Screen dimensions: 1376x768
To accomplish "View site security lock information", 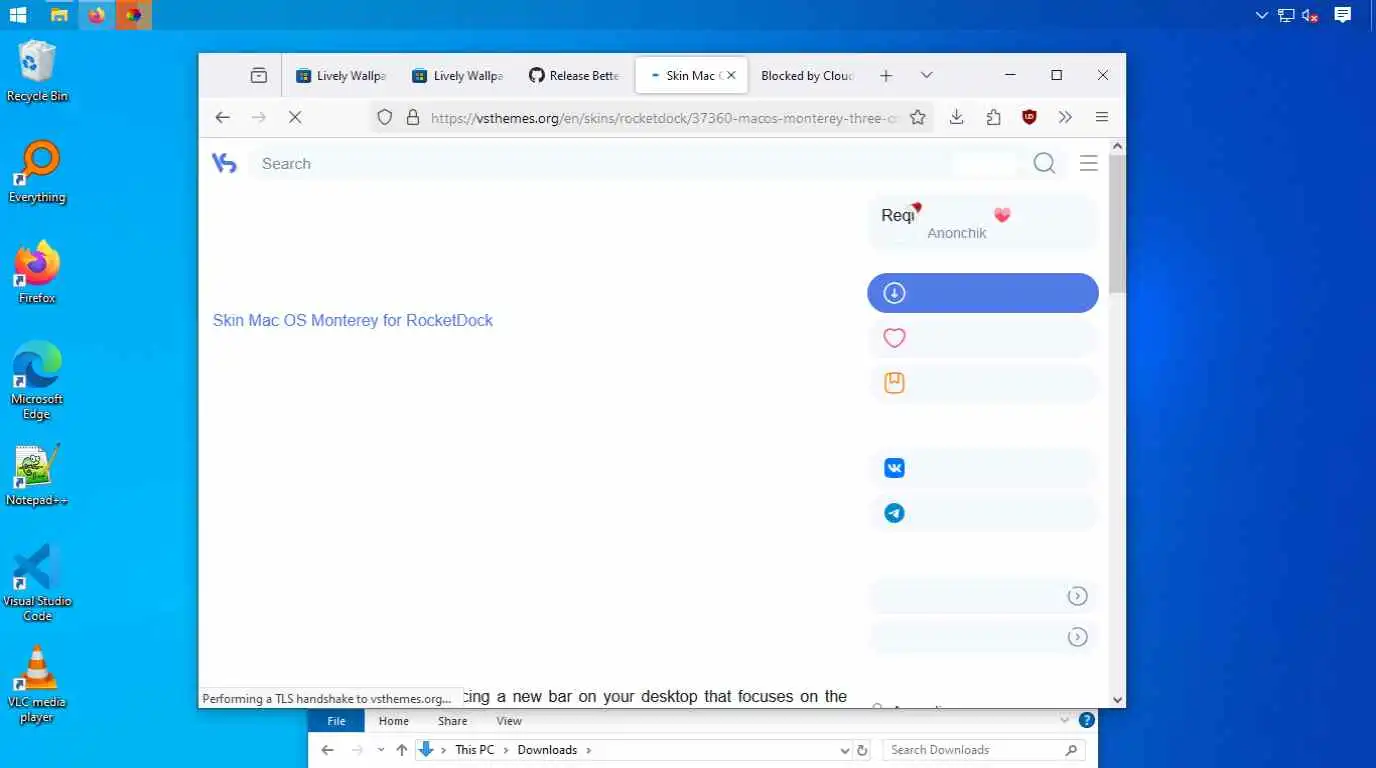I will tap(412, 118).
